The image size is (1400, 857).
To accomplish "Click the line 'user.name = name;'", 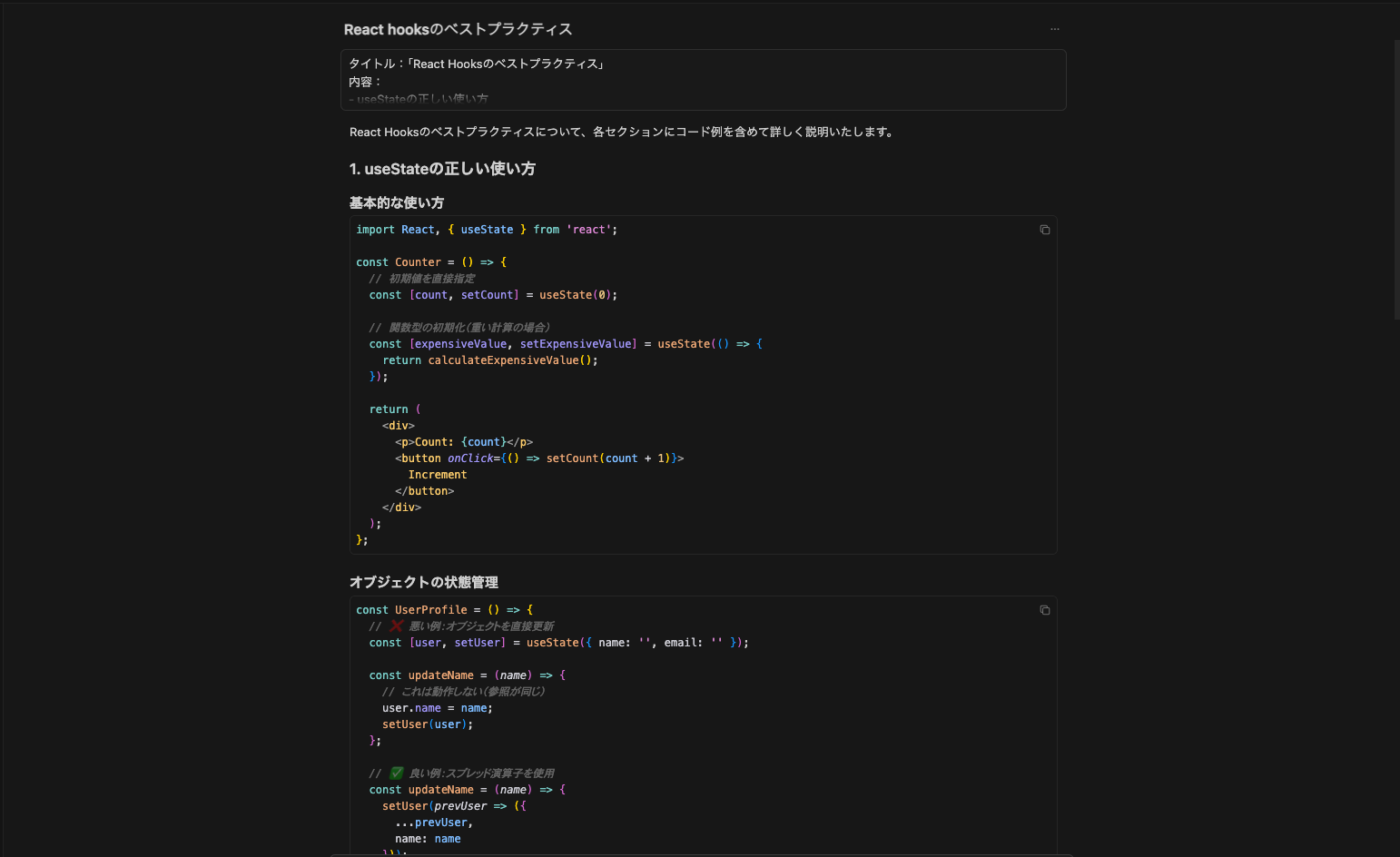I will click(x=438, y=708).
